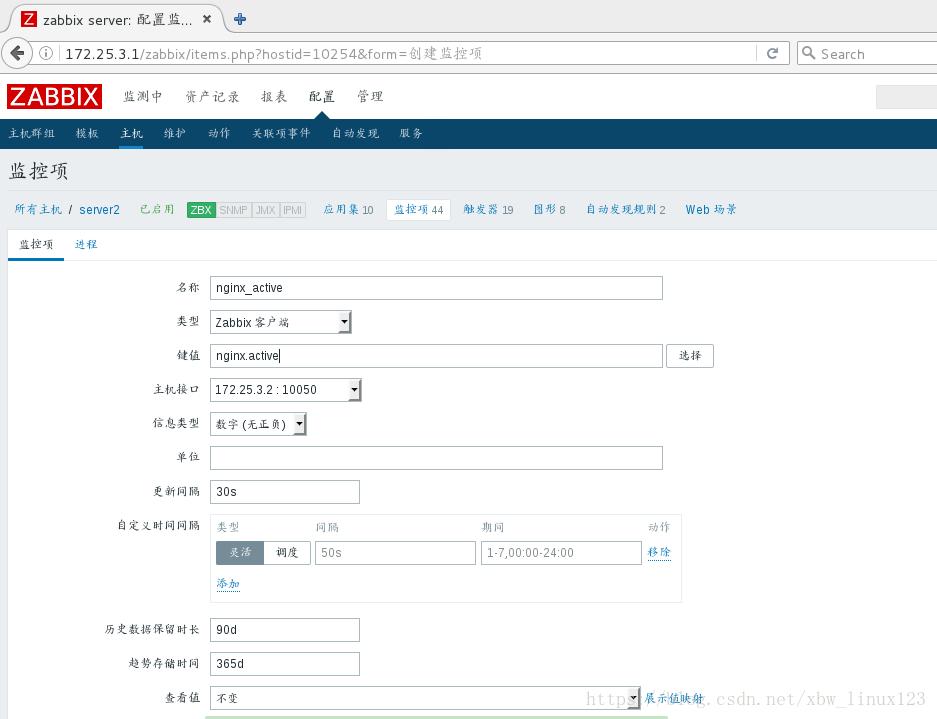Viewport: 937px width, 719px height.
Task: Click the 选择 button next to key field
Action: [x=690, y=356]
